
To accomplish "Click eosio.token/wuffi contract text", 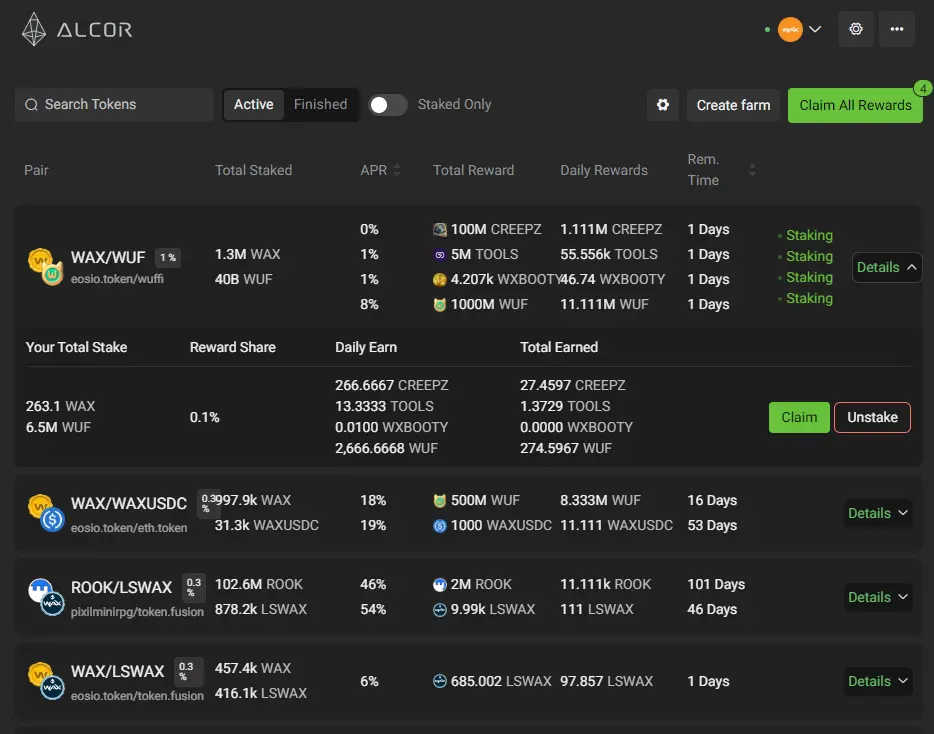I will click(117, 279).
